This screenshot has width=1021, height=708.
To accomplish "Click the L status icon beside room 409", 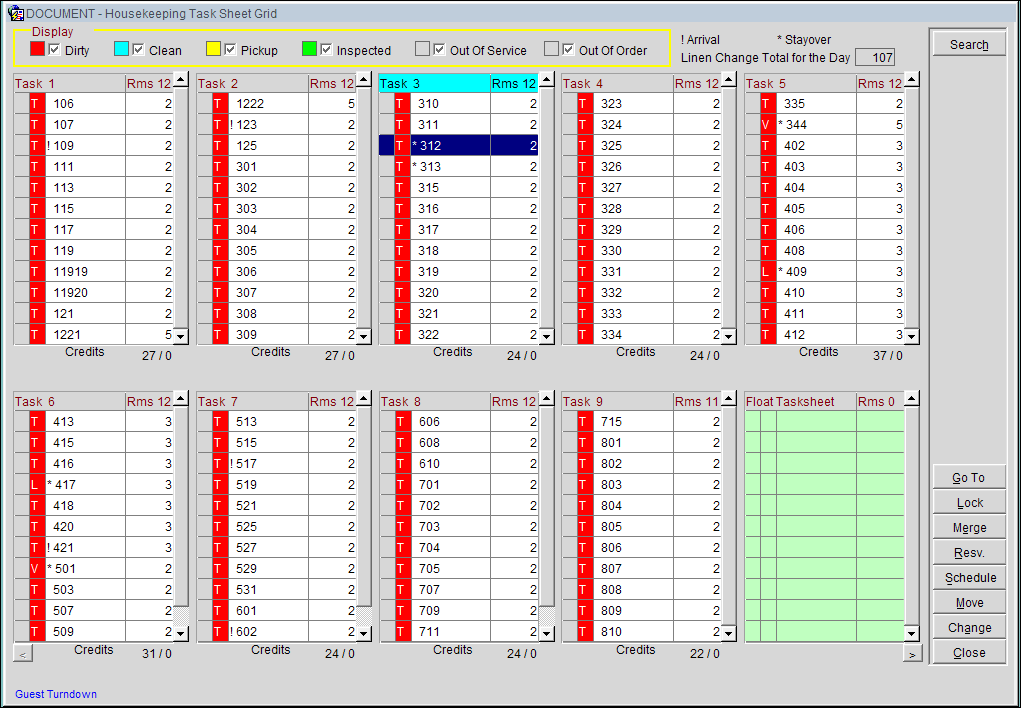I will (768, 272).
